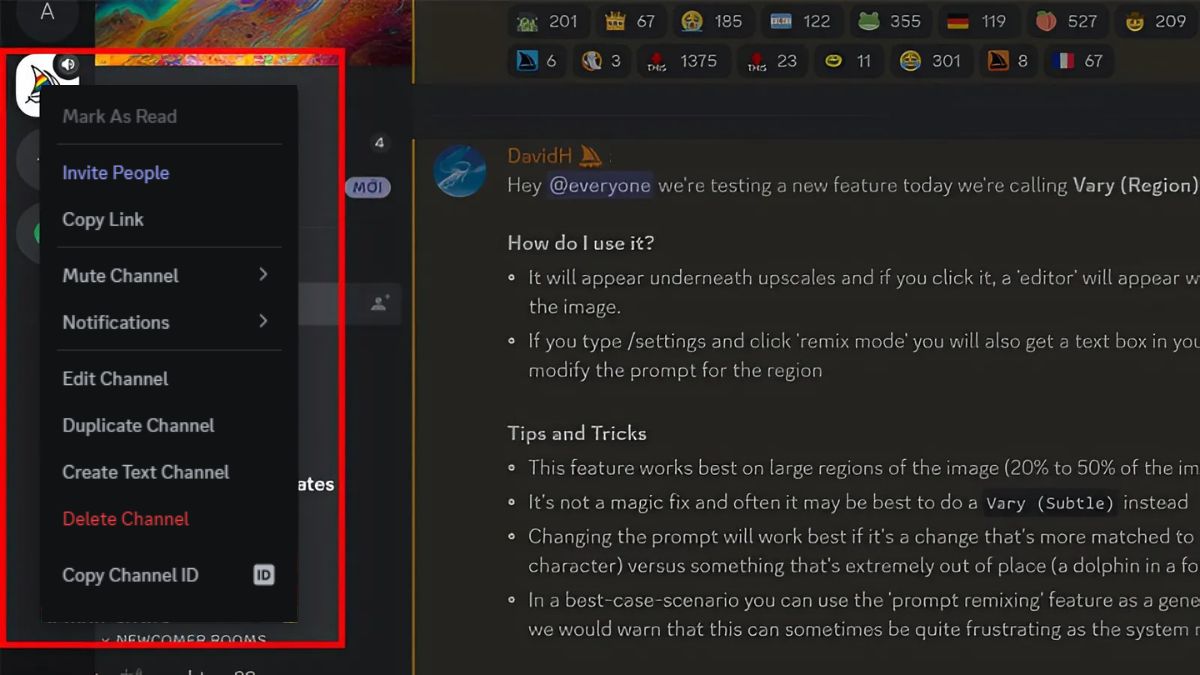Toggle the crown reaction showing 67
Screen dimensions: 1200x675
click(630, 21)
